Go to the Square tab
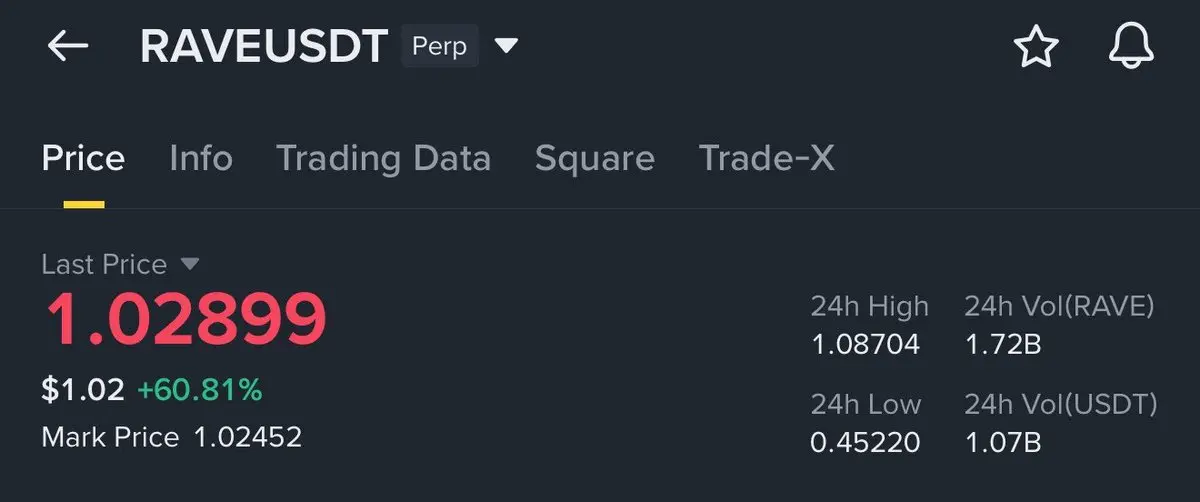 click(x=595, y=158)
